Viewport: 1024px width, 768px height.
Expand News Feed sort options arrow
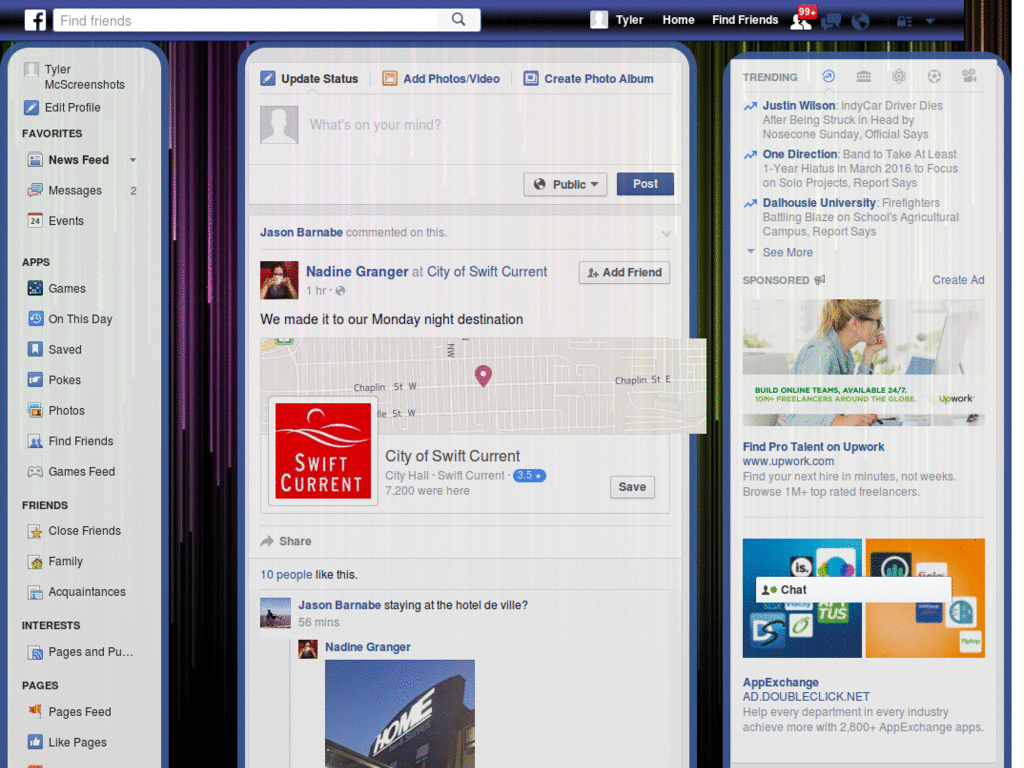pos(133,160)
